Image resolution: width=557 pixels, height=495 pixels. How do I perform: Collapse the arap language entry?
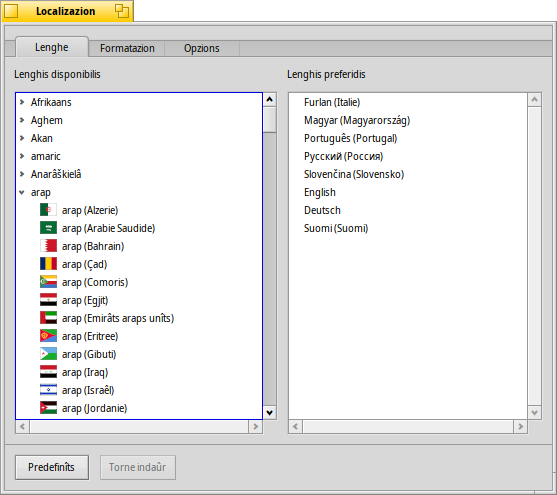(22, 192)
